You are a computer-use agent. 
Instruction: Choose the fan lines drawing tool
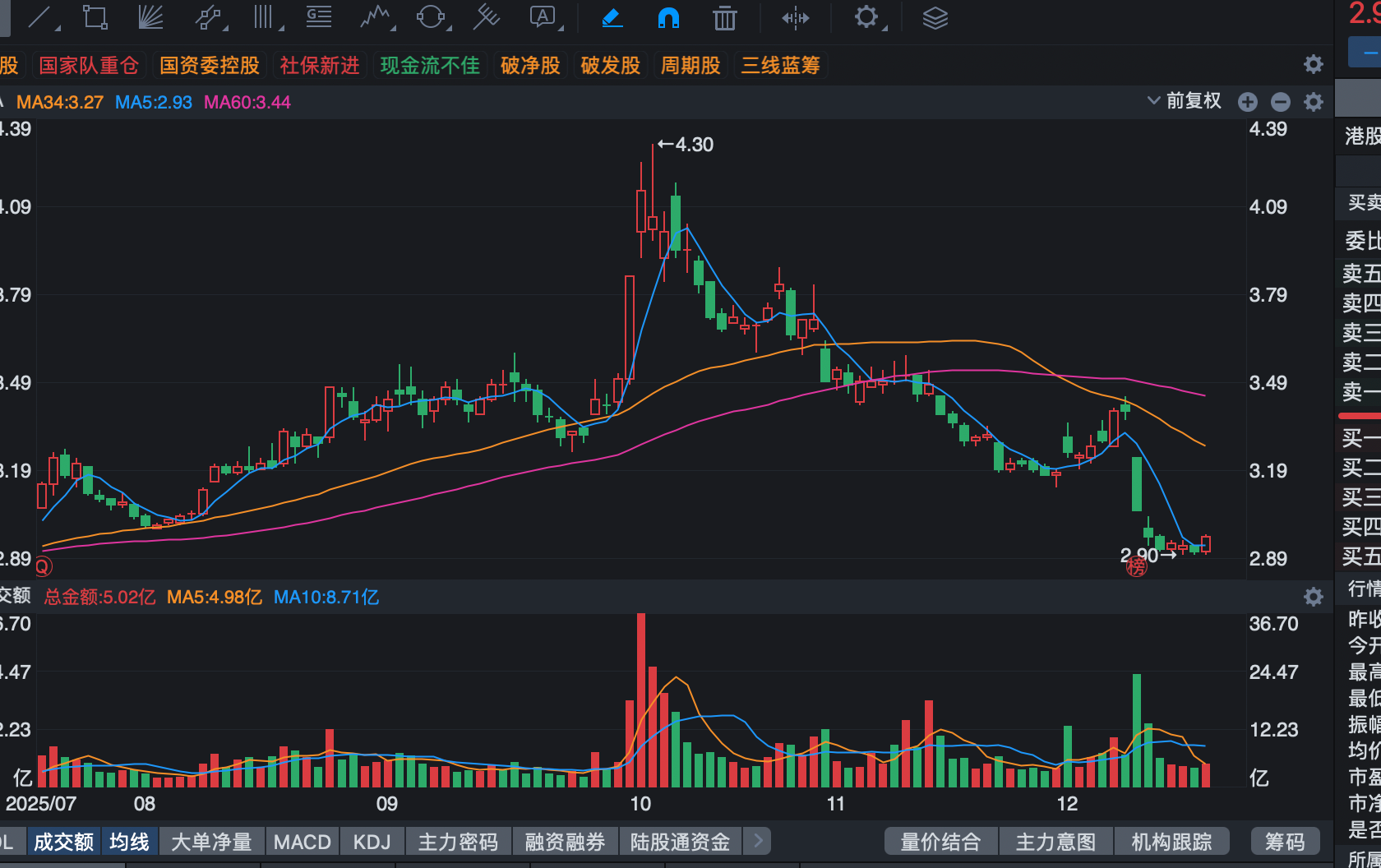tap(150, 17)
